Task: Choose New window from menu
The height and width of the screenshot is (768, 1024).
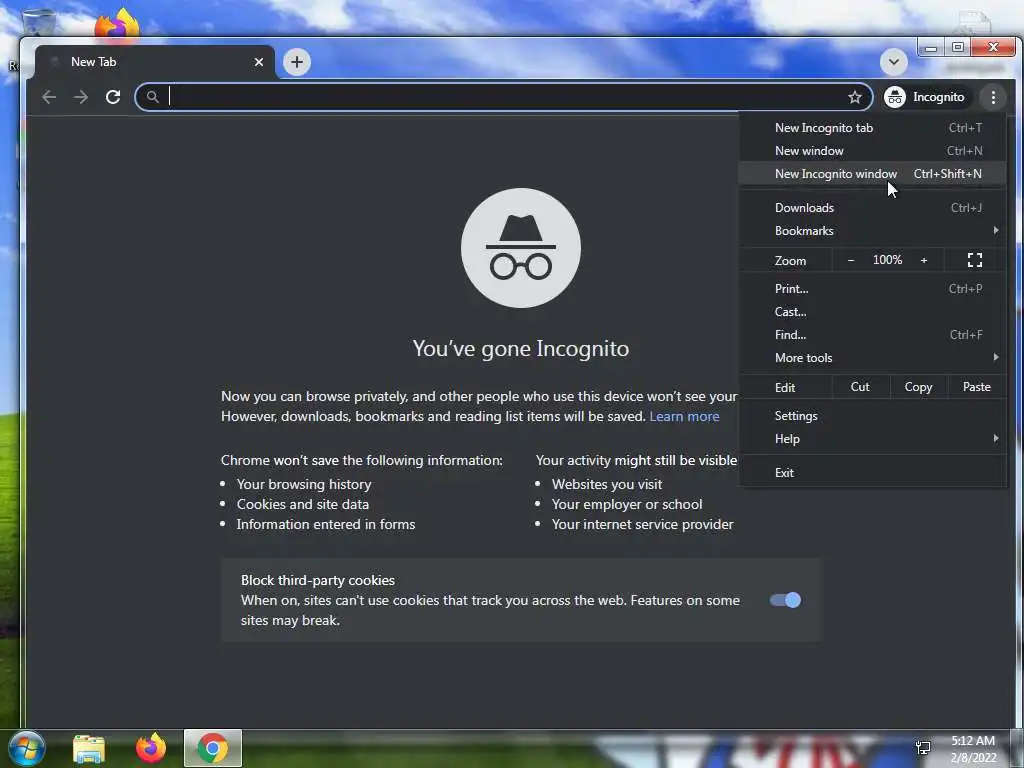Action: [872, 151]
